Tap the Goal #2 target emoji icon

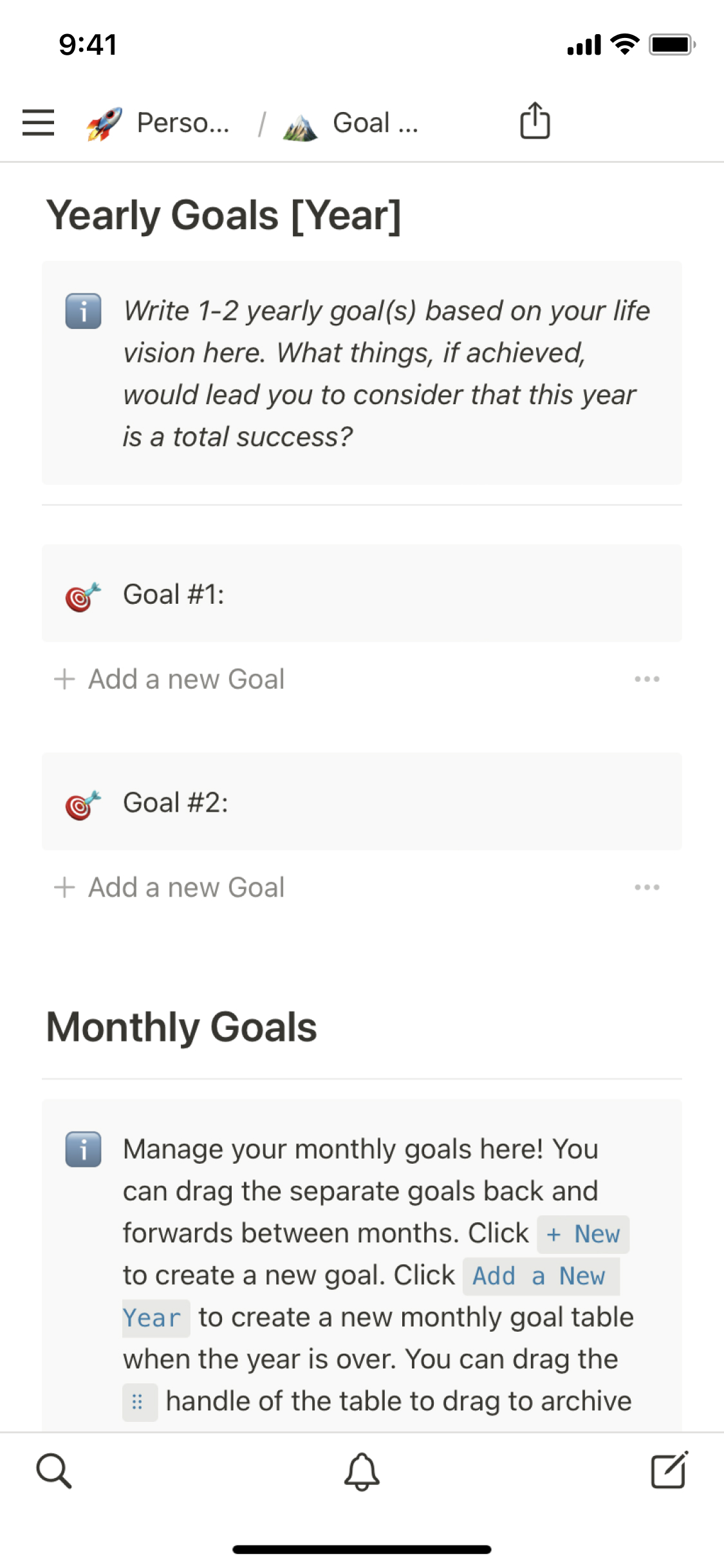tap(83, 805)
